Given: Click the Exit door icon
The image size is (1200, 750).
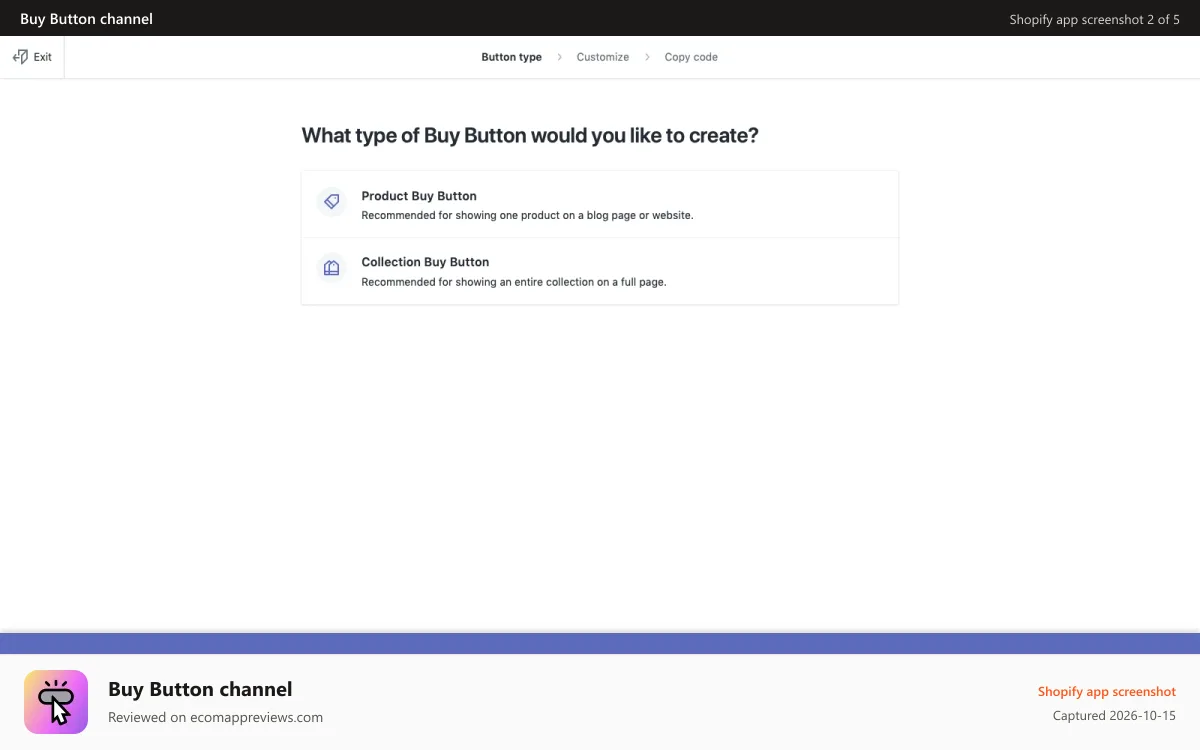Looking at the screenshot, I should point(20,57).
